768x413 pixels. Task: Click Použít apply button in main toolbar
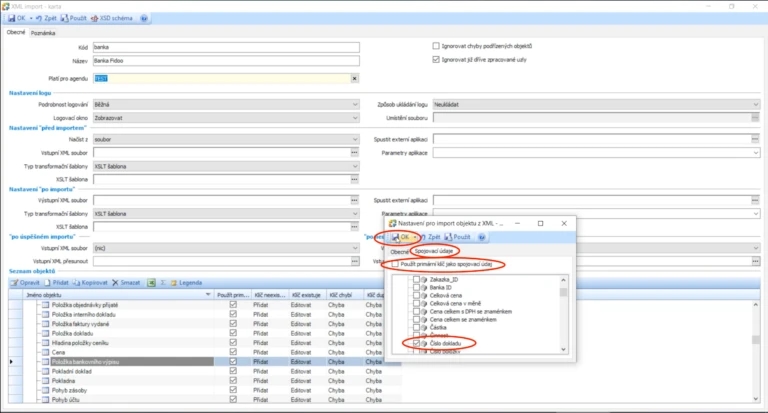click(73, 18)
